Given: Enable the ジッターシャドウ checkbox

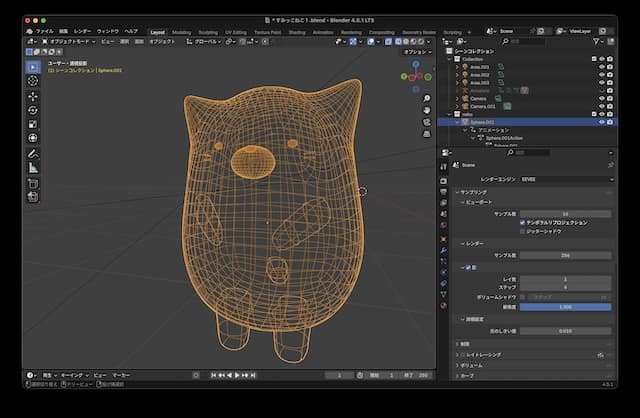Looking at the screenshot, I should (x=522, y=230).
